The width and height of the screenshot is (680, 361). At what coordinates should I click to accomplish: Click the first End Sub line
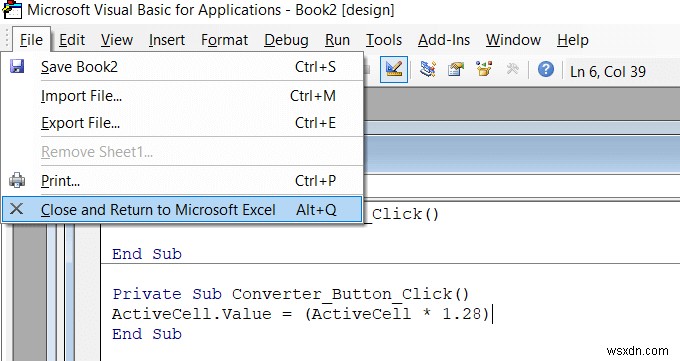[147, 254]
